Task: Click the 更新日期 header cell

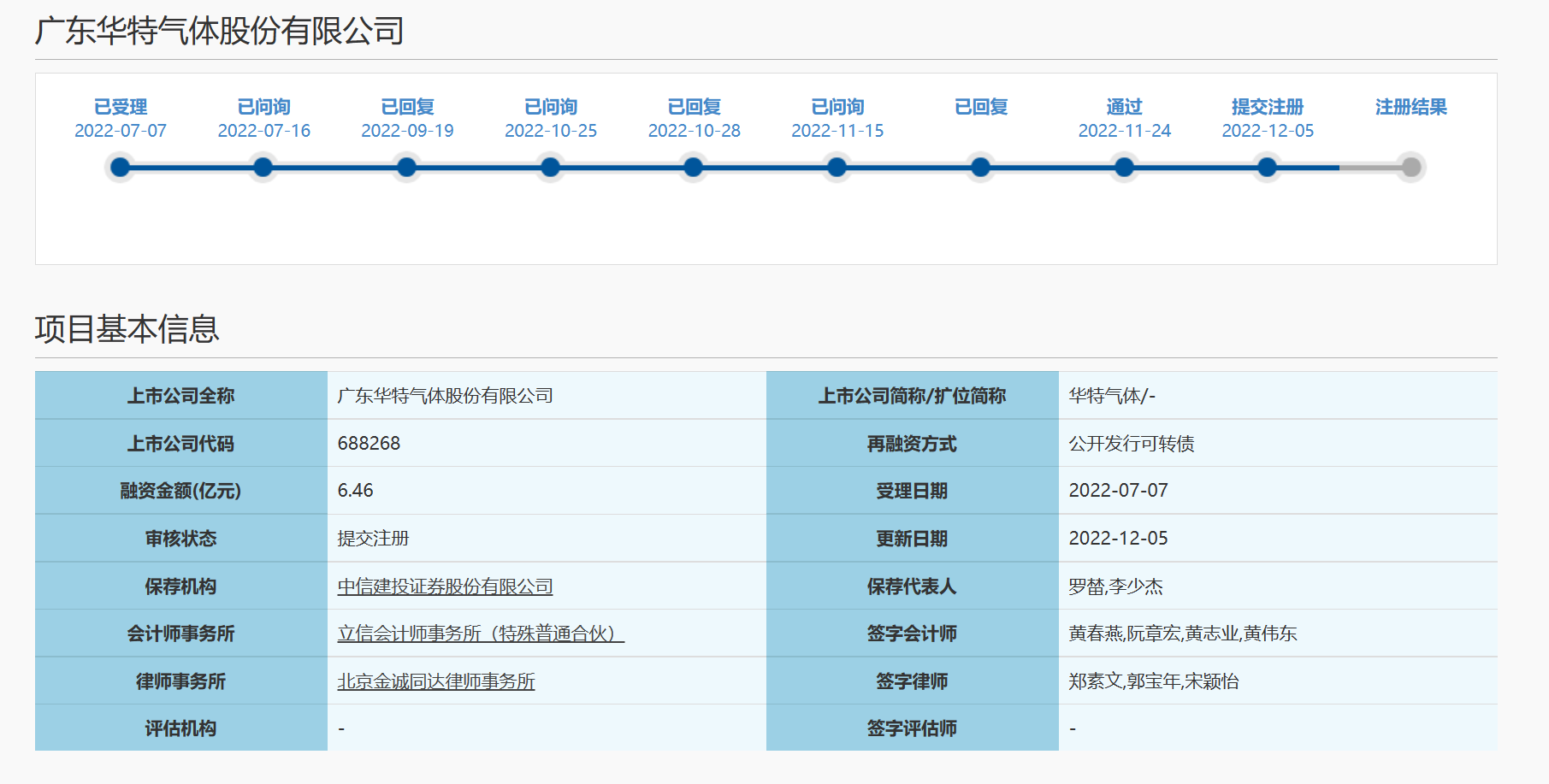Action: click(913, 539)
